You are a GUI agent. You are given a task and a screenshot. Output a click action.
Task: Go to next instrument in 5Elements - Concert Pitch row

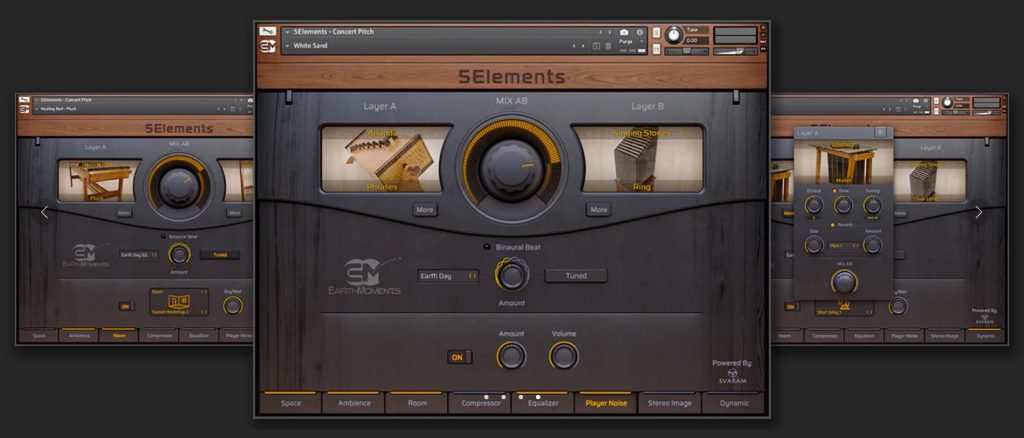610,32
